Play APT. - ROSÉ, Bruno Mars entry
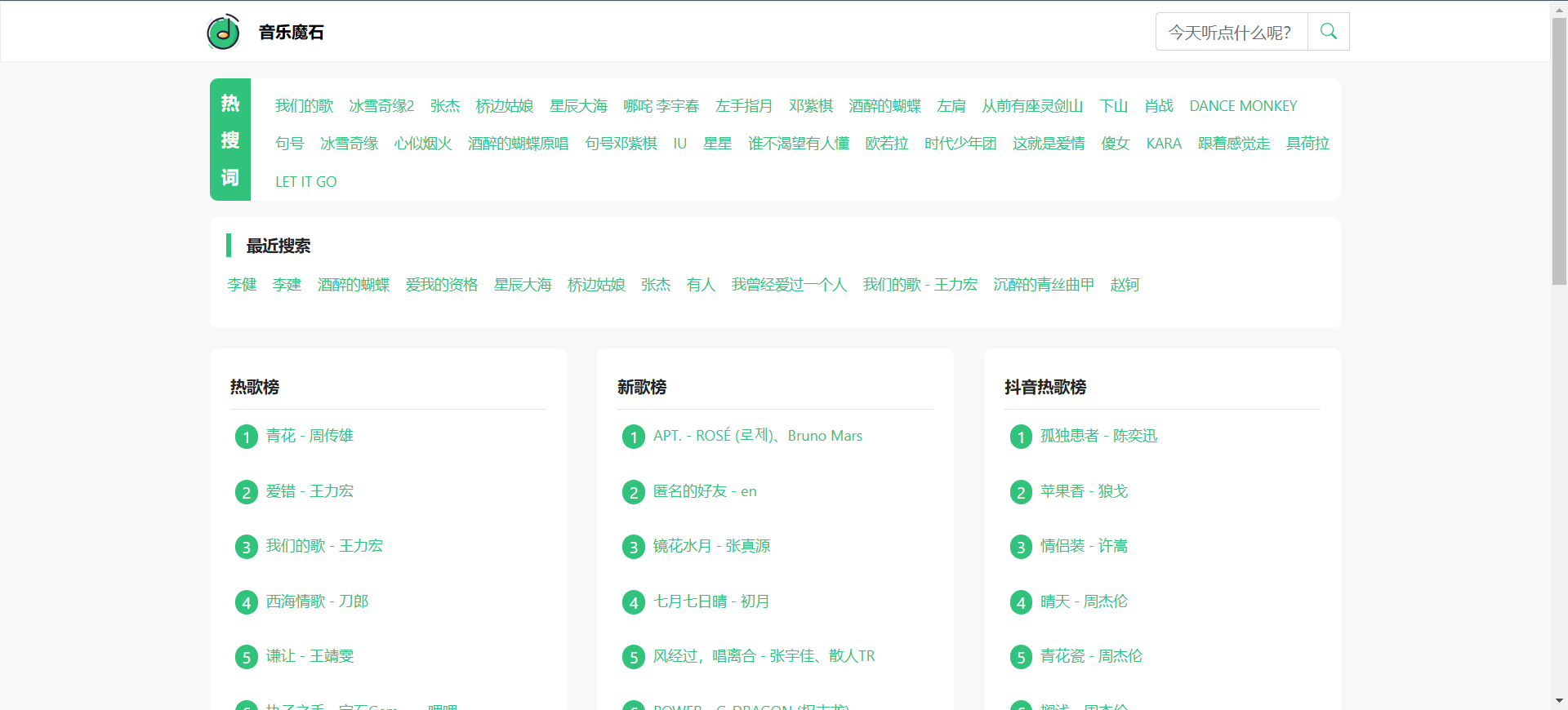Screen dimensions: 1568x710 757,436
